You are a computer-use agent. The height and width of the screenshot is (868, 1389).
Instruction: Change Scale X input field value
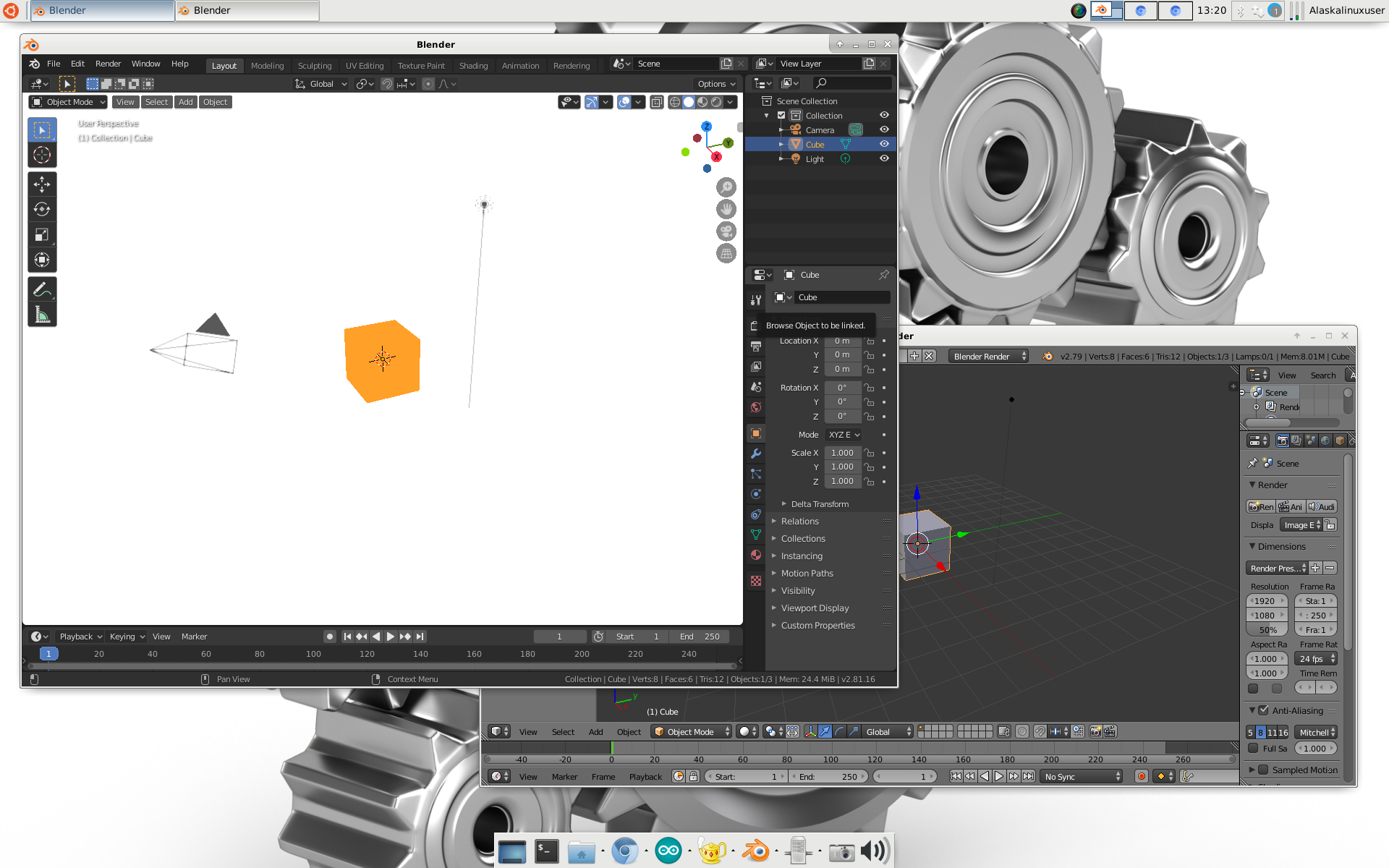click(840, 452)
